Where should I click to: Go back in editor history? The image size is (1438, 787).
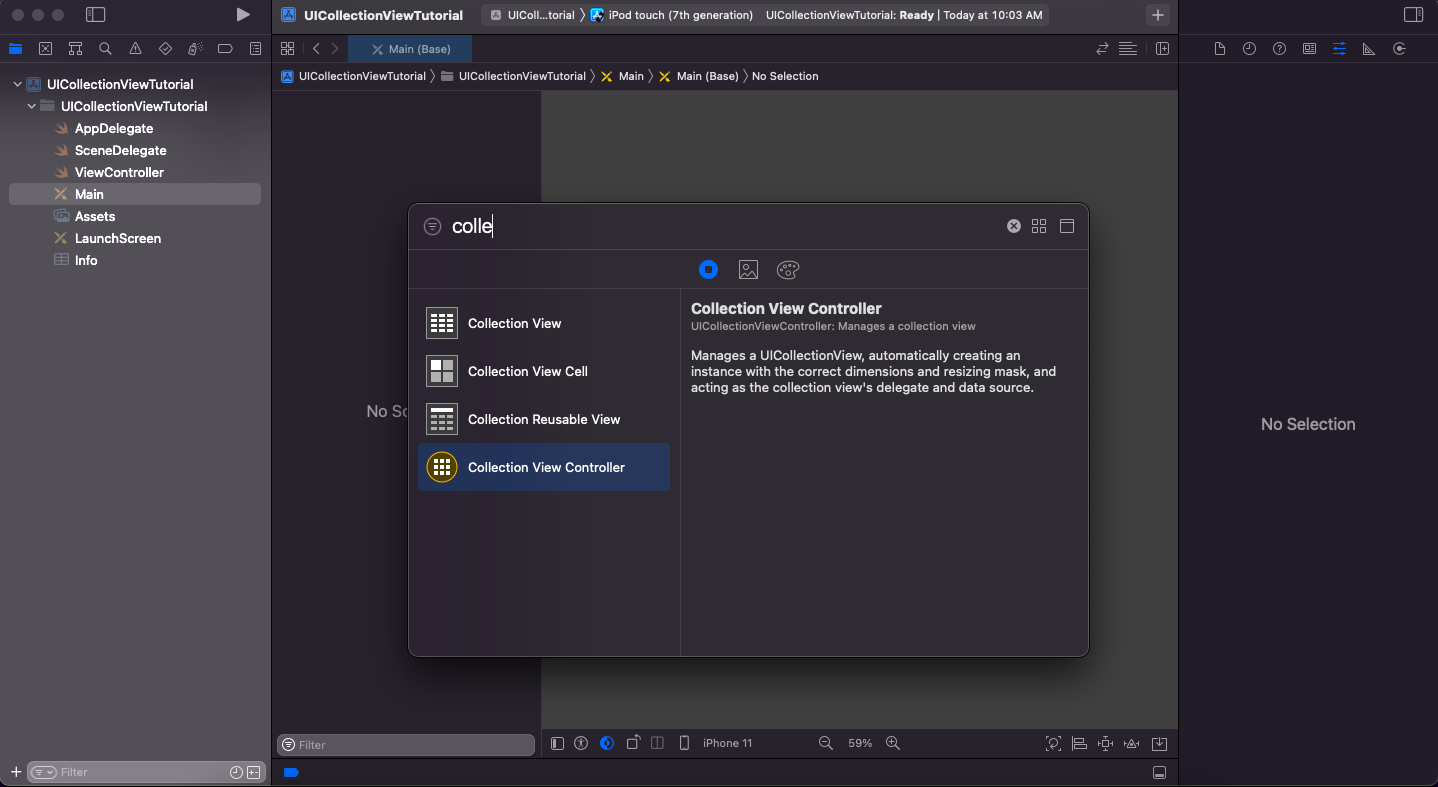pos(316,49)
